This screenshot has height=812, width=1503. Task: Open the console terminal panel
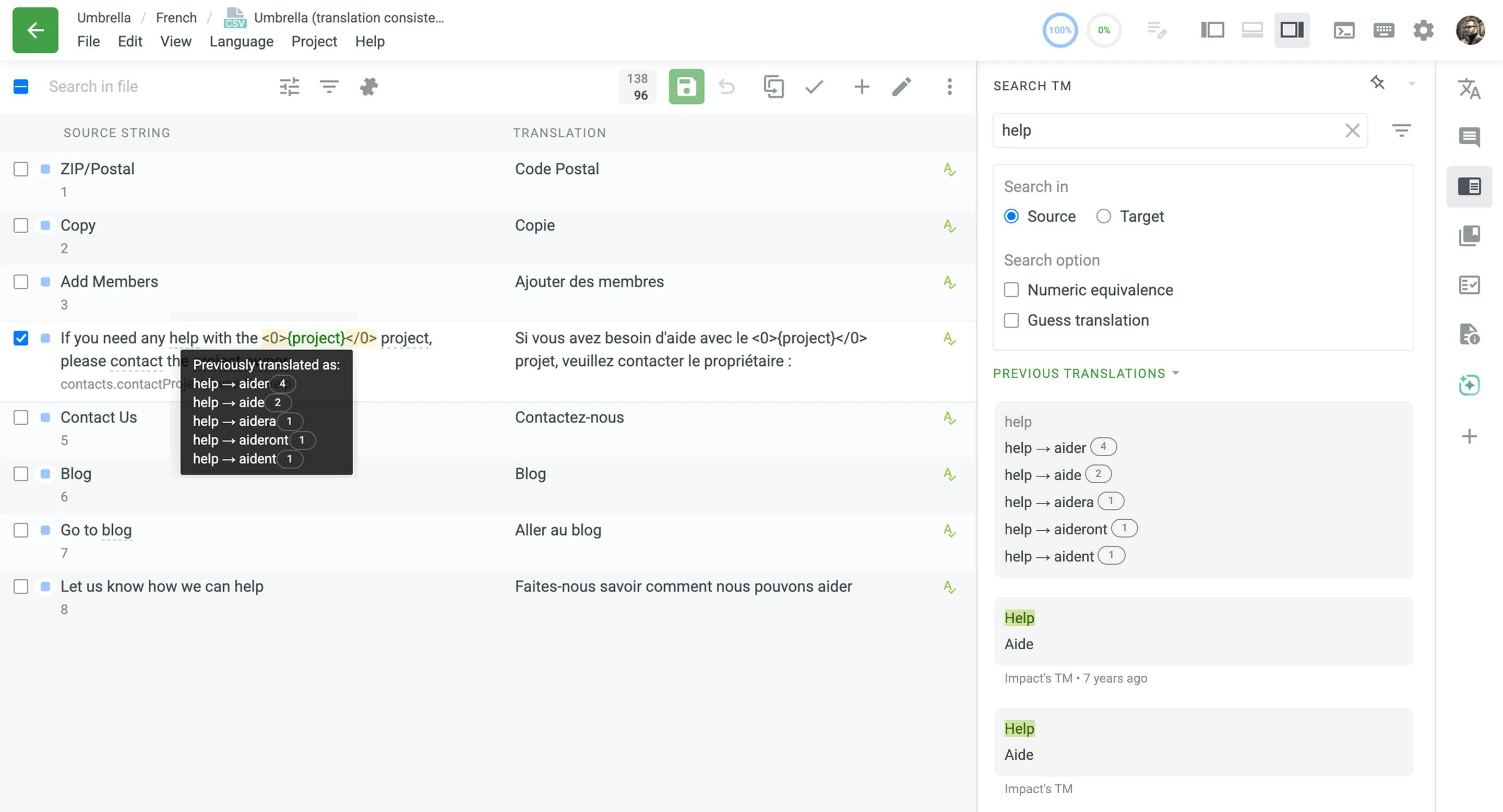point(1345,30)
